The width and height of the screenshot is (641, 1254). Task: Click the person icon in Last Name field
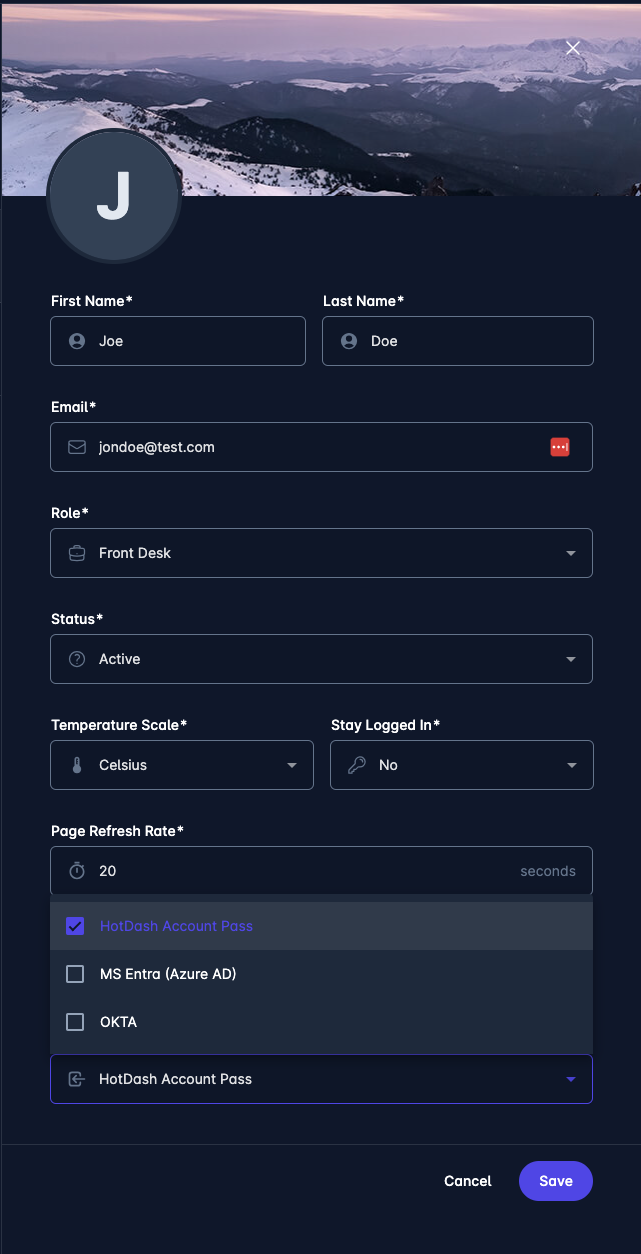pyautogui.click(x=348, y=340)
